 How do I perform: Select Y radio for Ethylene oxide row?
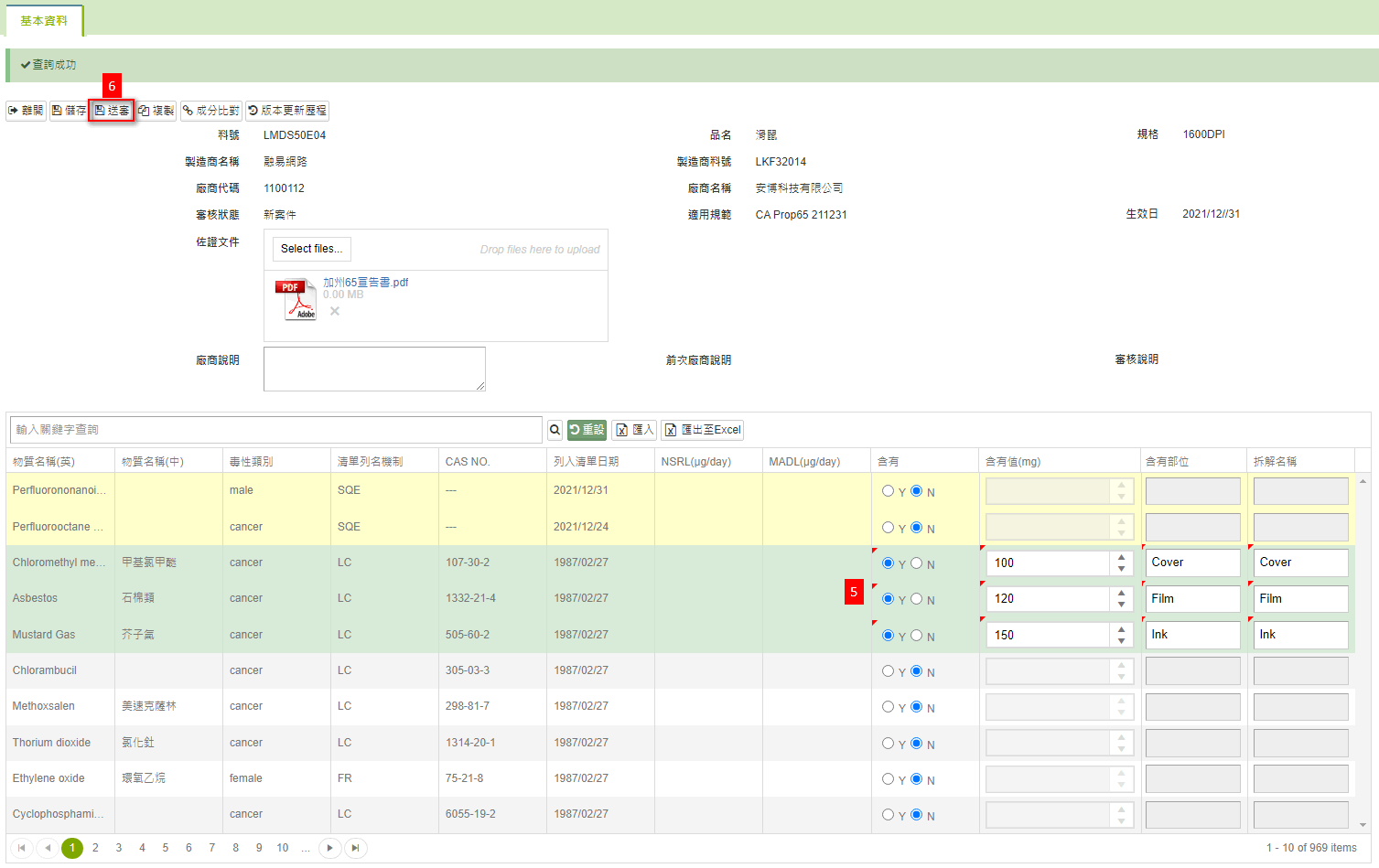coord(888,779)
